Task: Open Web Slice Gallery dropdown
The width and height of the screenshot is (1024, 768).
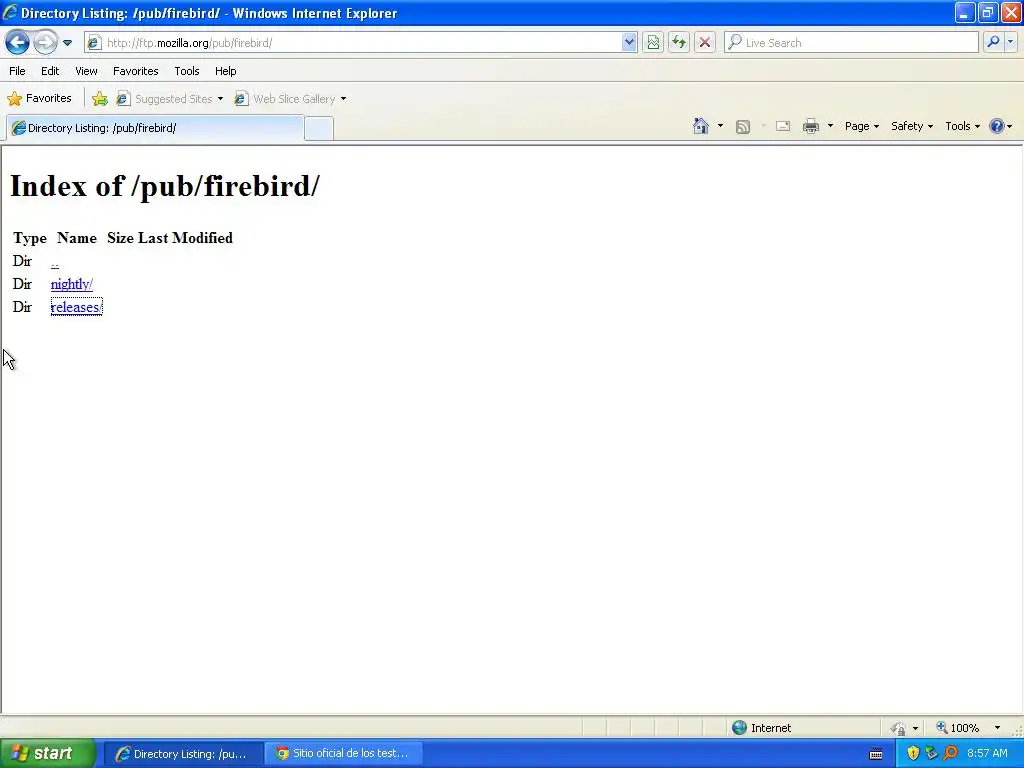Action: (291, 99)
